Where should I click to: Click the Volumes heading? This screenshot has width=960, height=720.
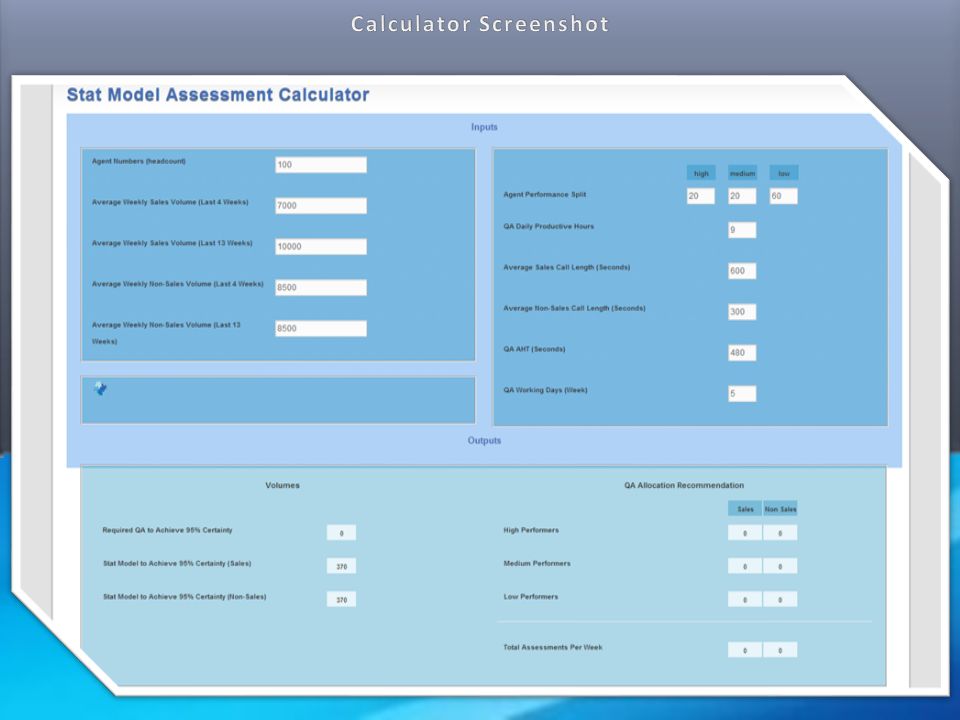pos(282,485)
